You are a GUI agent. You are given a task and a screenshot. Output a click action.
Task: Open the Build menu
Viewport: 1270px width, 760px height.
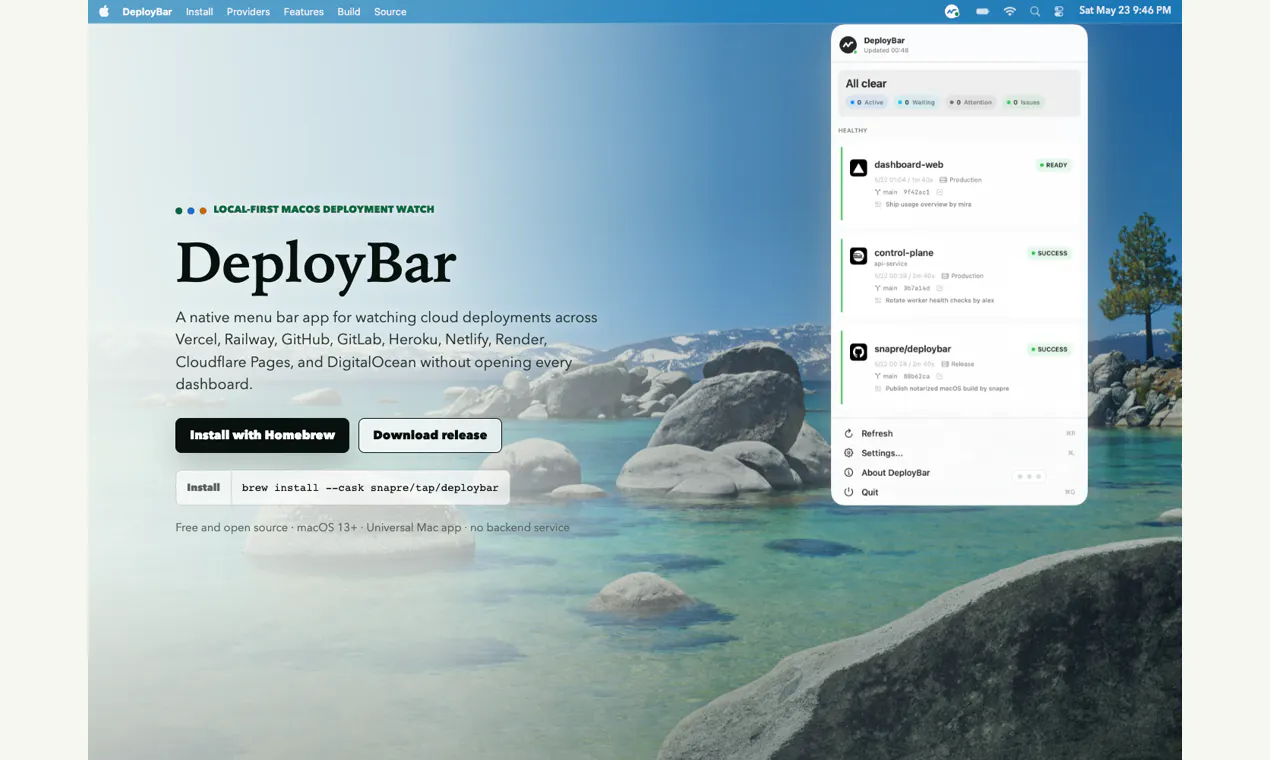tap(349, 12)
